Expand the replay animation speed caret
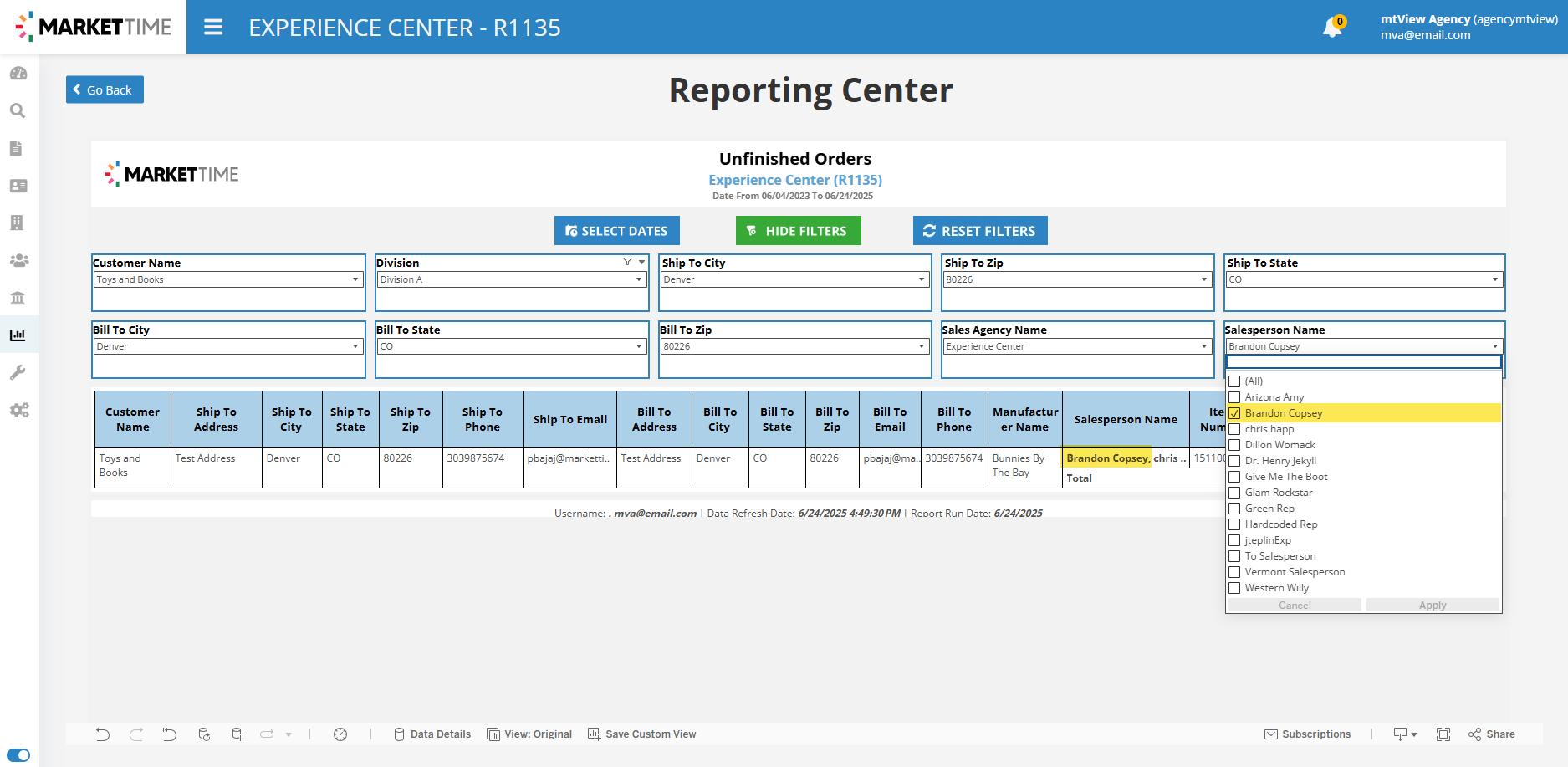1568x767 pixels. (x=289, y=734)
